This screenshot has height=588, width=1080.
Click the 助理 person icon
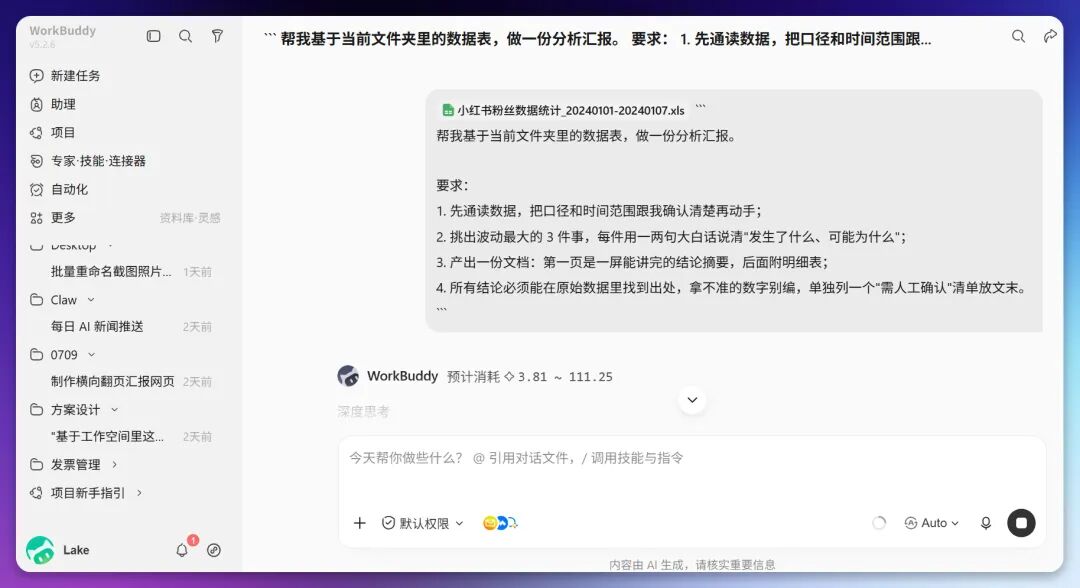(37, 104)
